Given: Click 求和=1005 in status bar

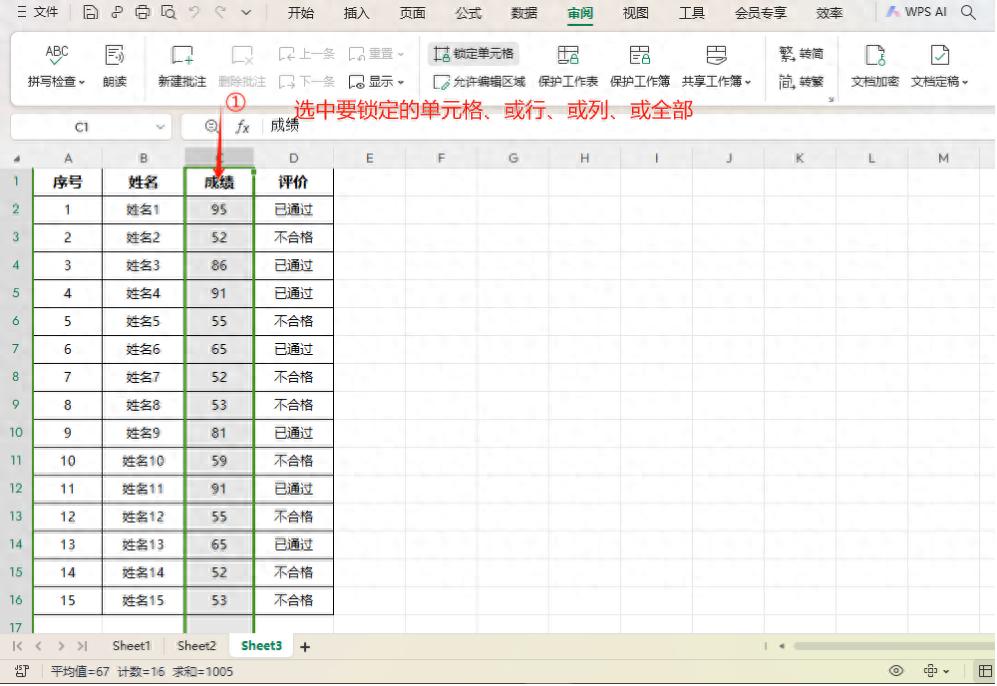Looking at the screenshot, I should (203, 671).
